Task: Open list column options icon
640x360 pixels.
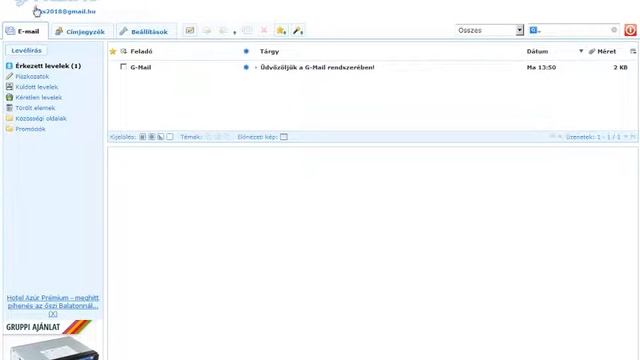Action: [x=633, y=51]
